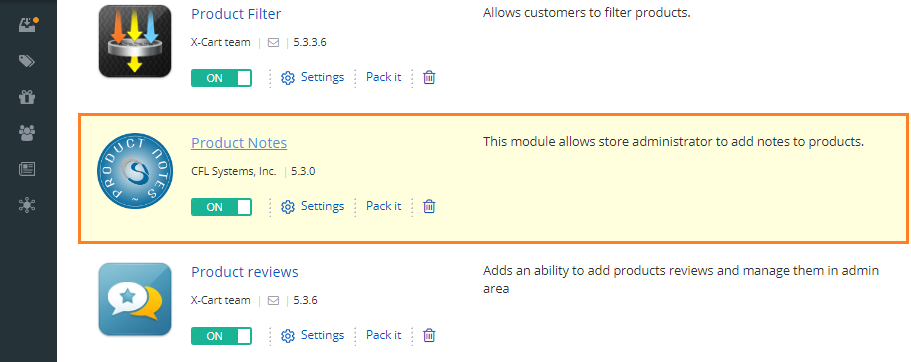Open the users group icon in sidebar
Image resolution: width=911 pixels, height=362 pixels.
pos(27,133)
